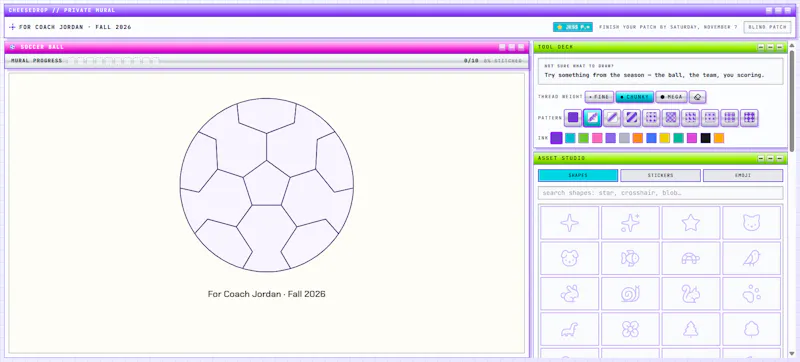Pick the thick diagonal stripe pattern
The height and width of the screenshot is (362, 800).
(x=632, y=118)
